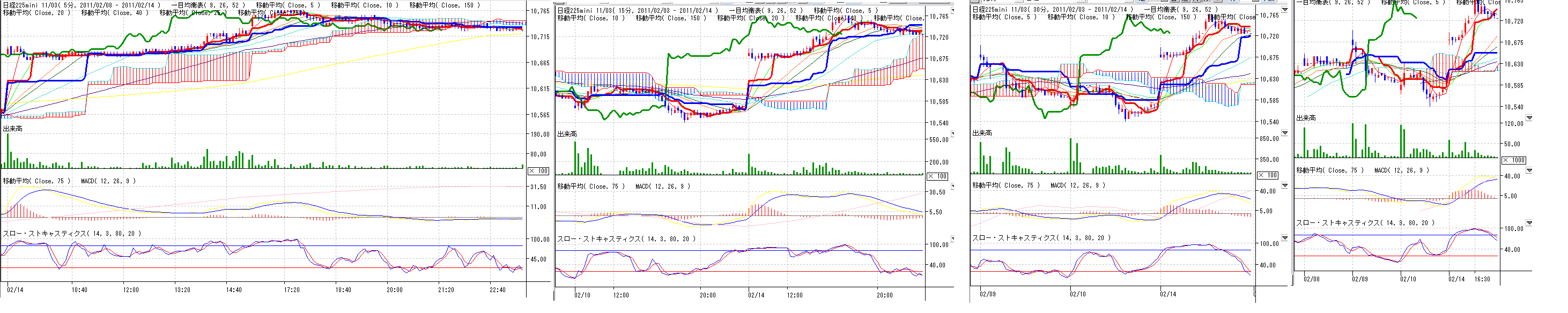
Task: Open the 出来高 dropdown arrow in the rightmost chart
Action: point(1528,118)
